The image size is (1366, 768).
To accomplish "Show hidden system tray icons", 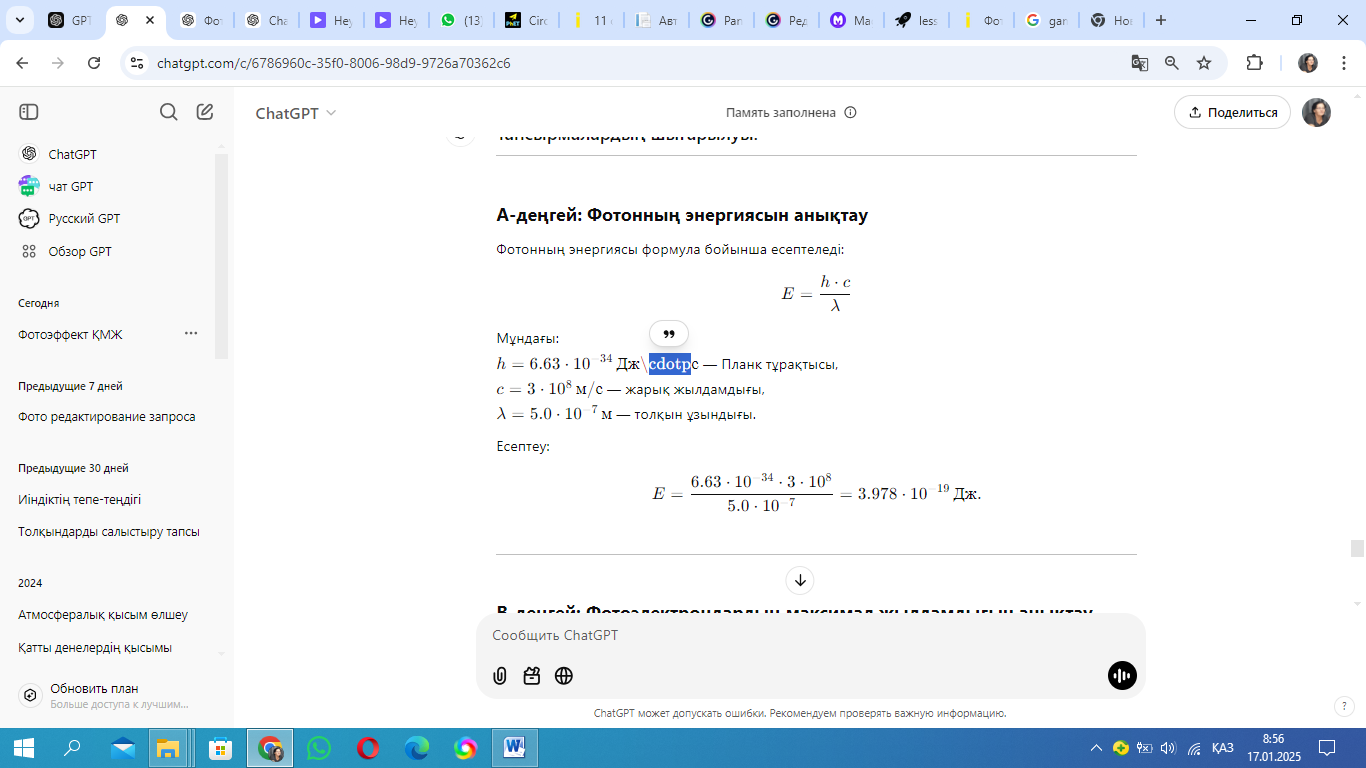I will [1097, 748].
